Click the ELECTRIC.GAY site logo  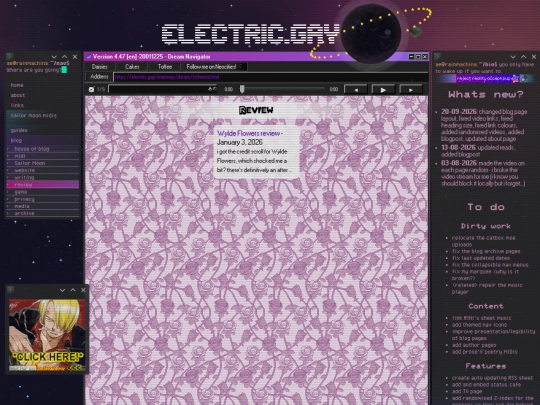251,35
